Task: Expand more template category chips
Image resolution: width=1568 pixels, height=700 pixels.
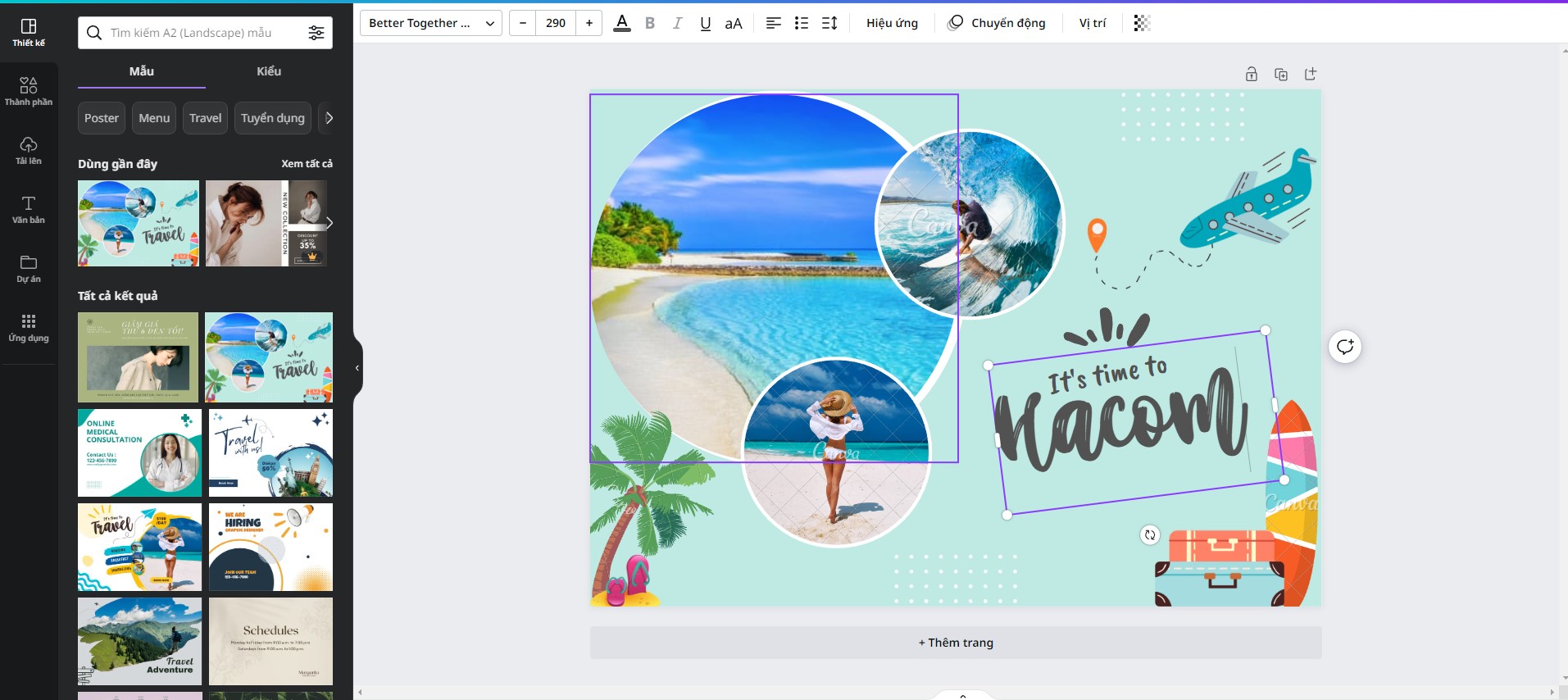Action: coord(329,118)
